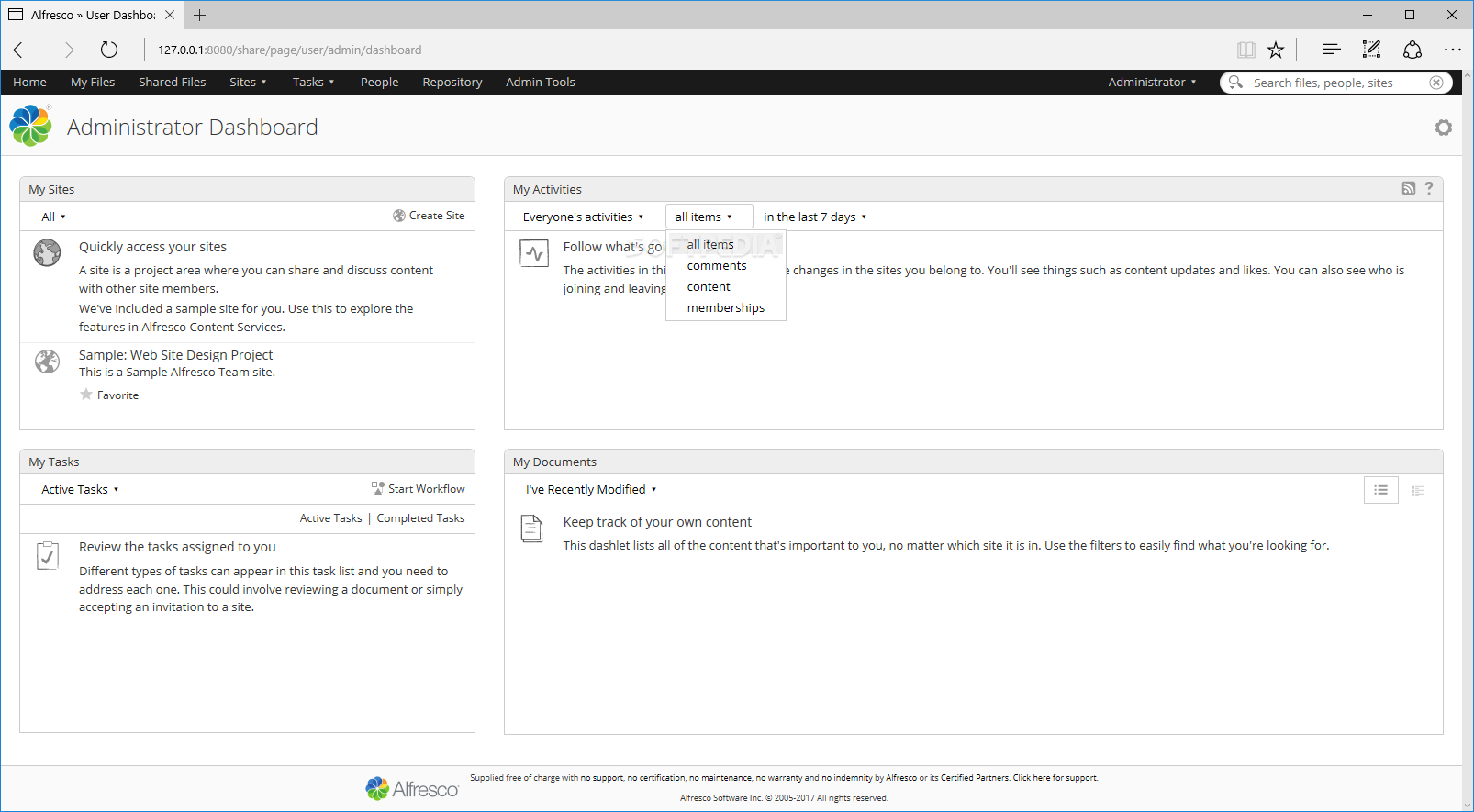Click the My Documents dashlet title

click(x=554, y=462)
